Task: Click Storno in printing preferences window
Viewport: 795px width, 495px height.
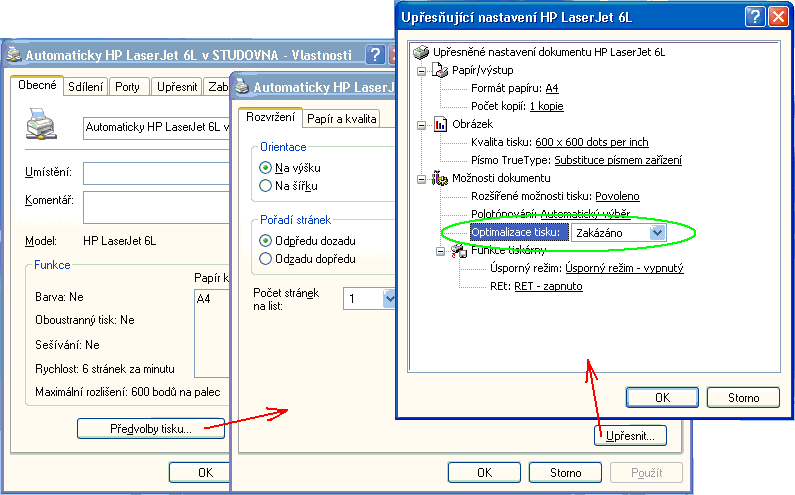Action: [x=565, y=473]
